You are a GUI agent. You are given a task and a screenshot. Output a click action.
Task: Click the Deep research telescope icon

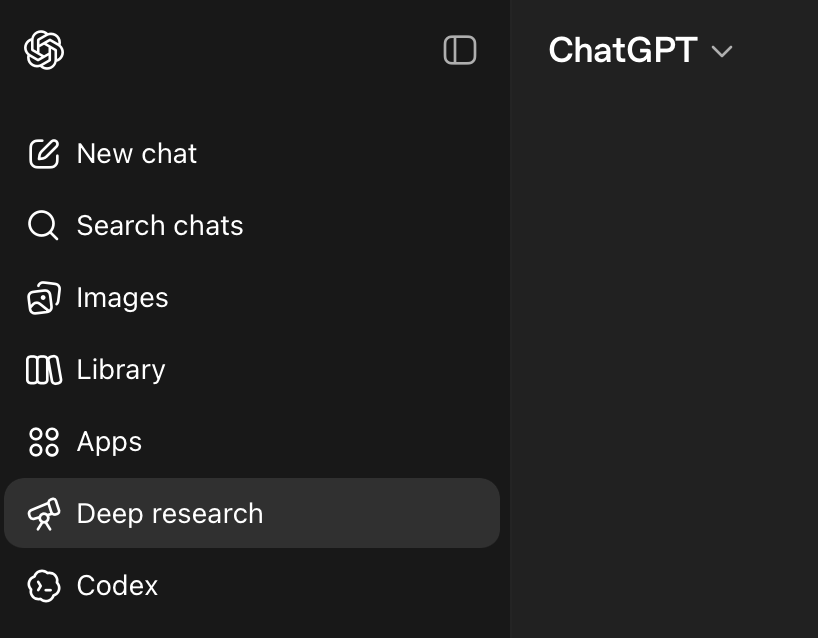point(44,513)
